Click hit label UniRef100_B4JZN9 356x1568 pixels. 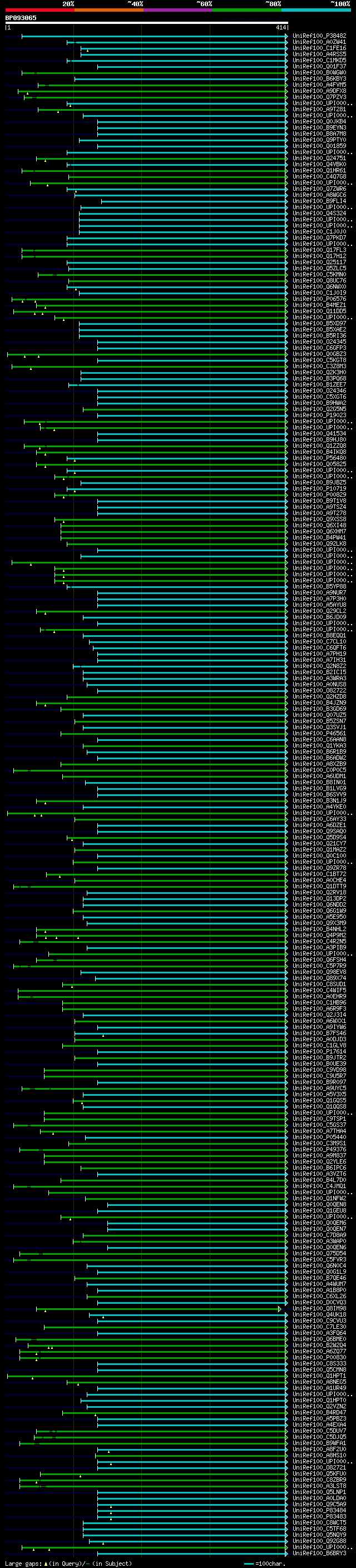coord(319,703)
